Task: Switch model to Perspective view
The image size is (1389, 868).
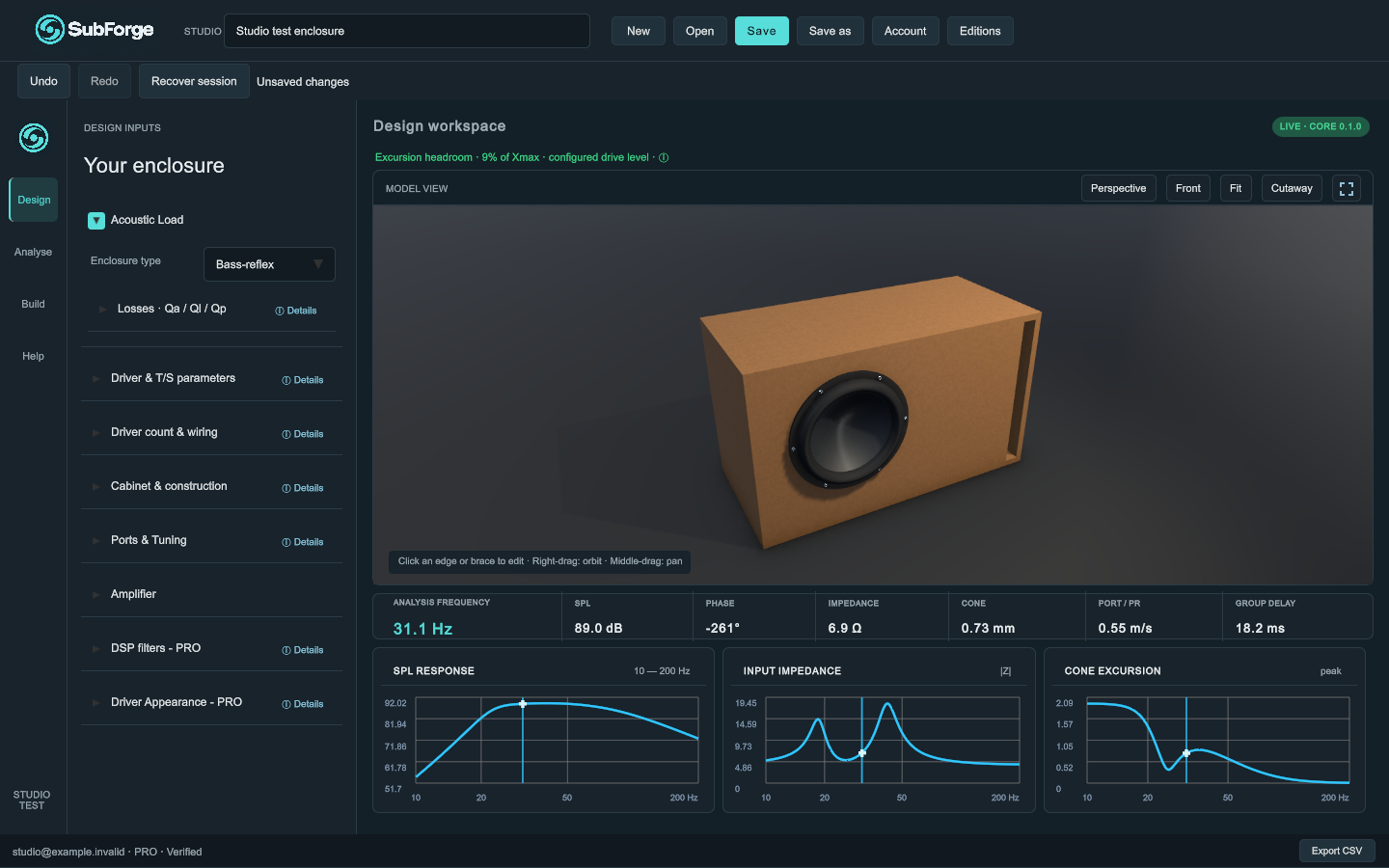Action: (1119, 189)
